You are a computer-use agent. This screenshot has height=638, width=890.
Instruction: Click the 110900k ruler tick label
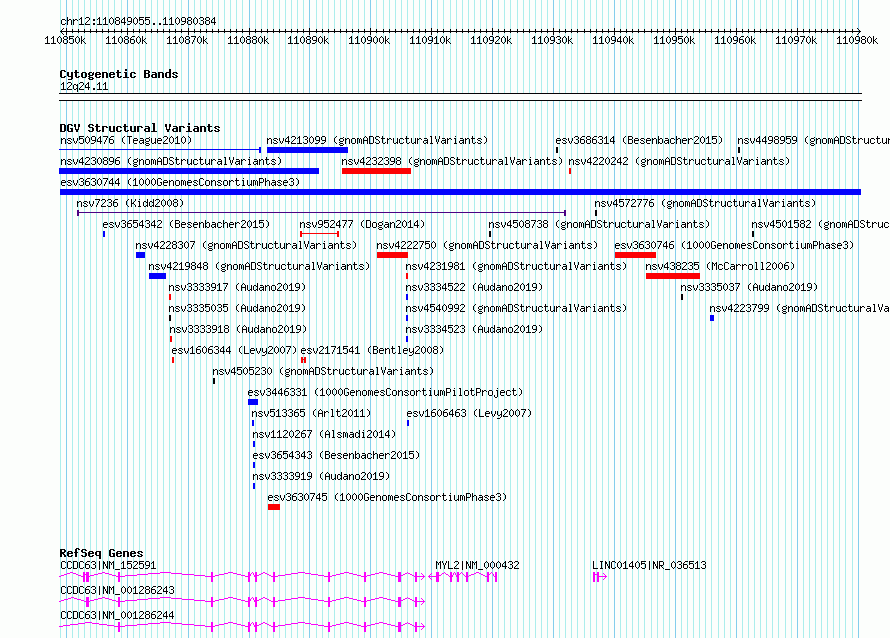coord(369,40)
